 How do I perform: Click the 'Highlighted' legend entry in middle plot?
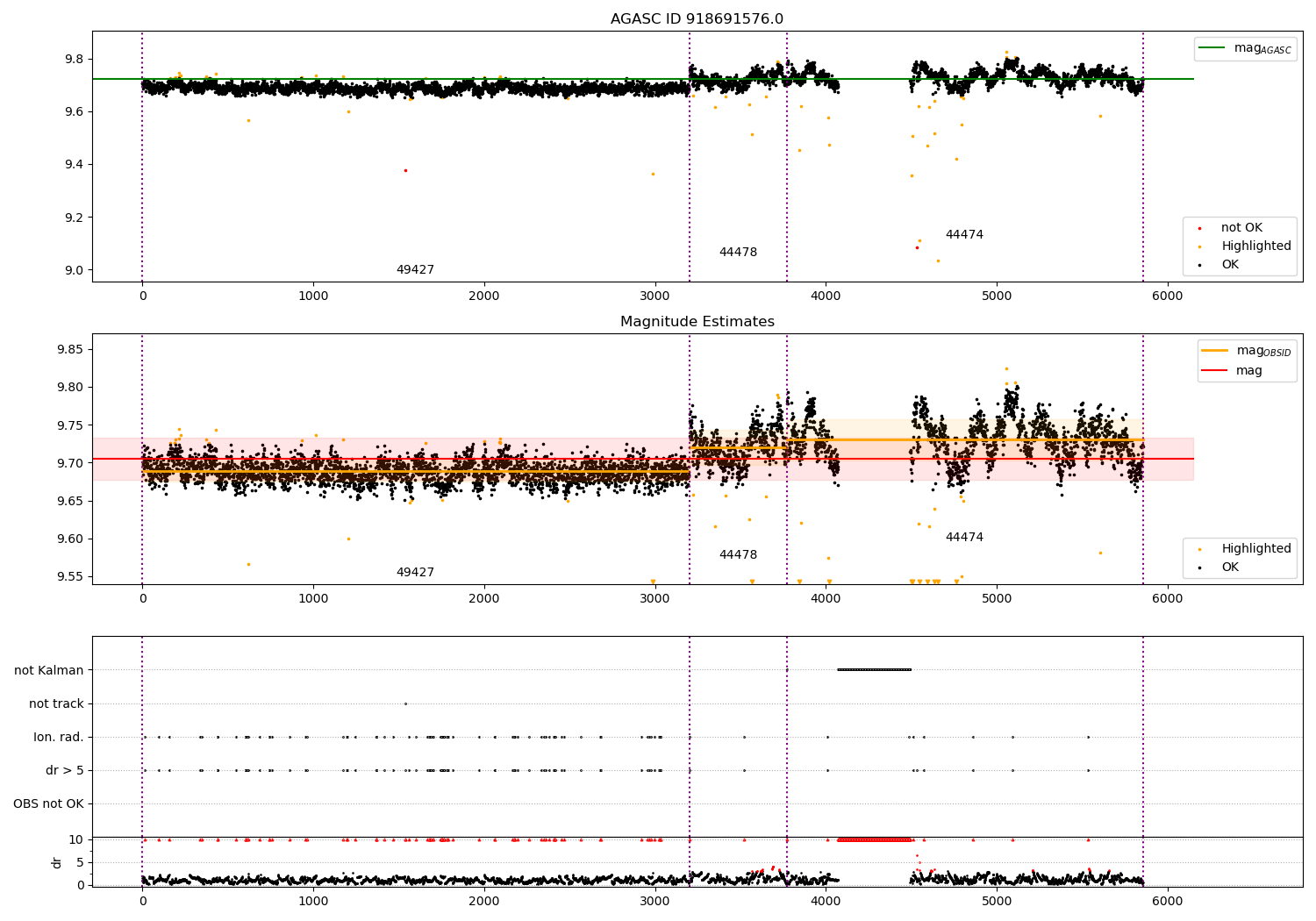click(x=1244, y=548)
